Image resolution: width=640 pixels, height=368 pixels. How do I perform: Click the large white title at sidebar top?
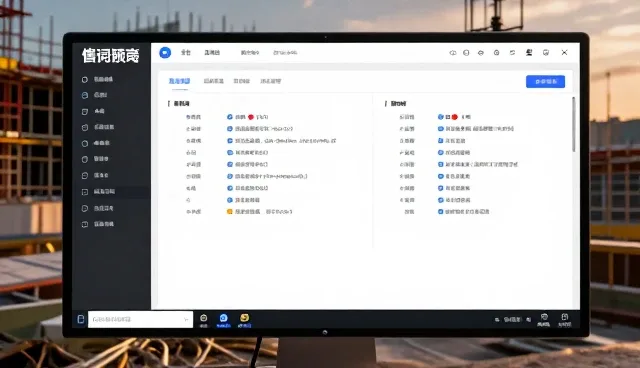pos(111,55)
